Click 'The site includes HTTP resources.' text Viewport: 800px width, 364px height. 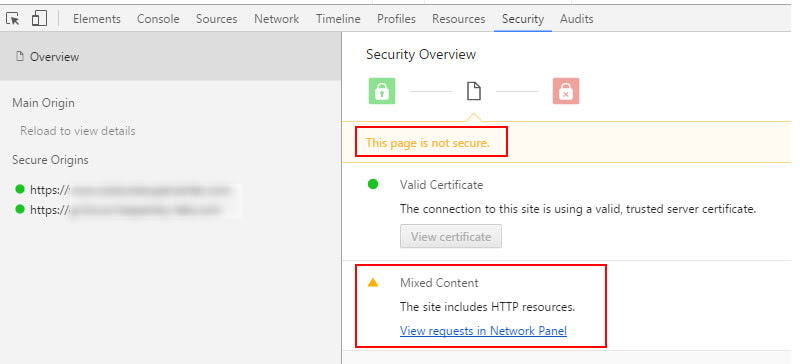[487, 307]
